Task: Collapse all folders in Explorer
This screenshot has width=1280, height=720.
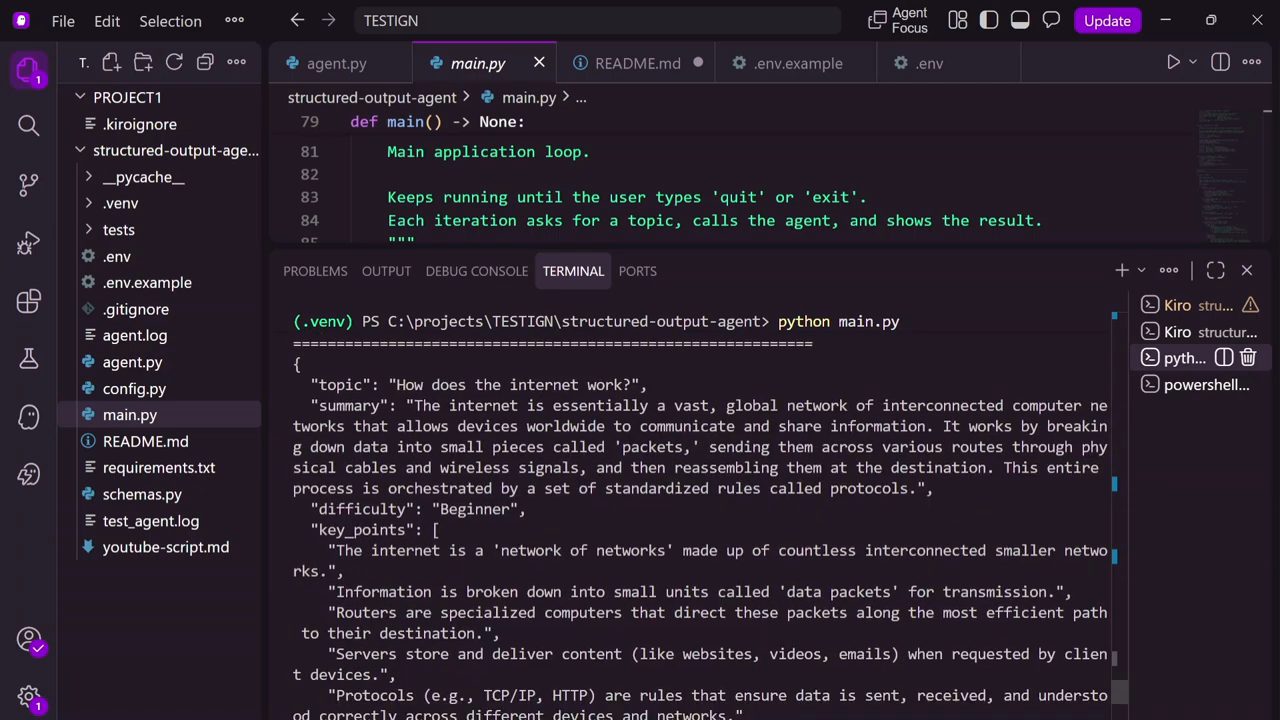Action: 205,62
